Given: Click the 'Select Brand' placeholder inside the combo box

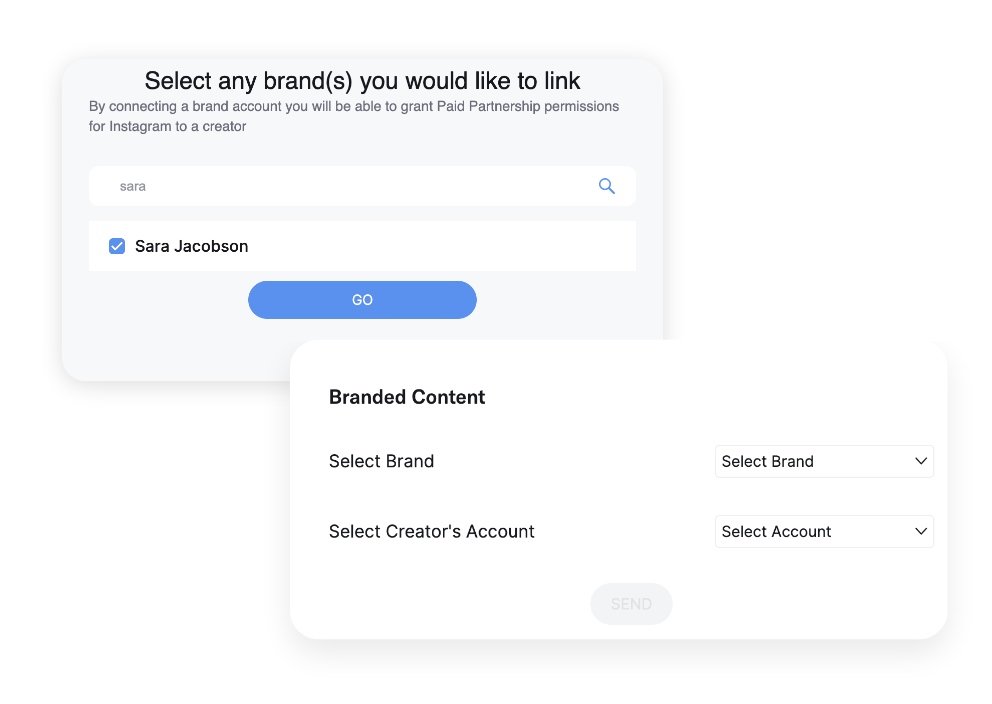Looking at the screenshot, I should pyautogui.click(x=767, y=462).
